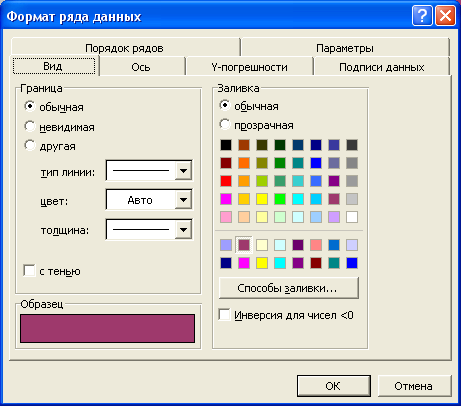Screen dimensions: 461x406
Task: Expand the 'цвет' Авто dropdown
Action: coord(183,200)
